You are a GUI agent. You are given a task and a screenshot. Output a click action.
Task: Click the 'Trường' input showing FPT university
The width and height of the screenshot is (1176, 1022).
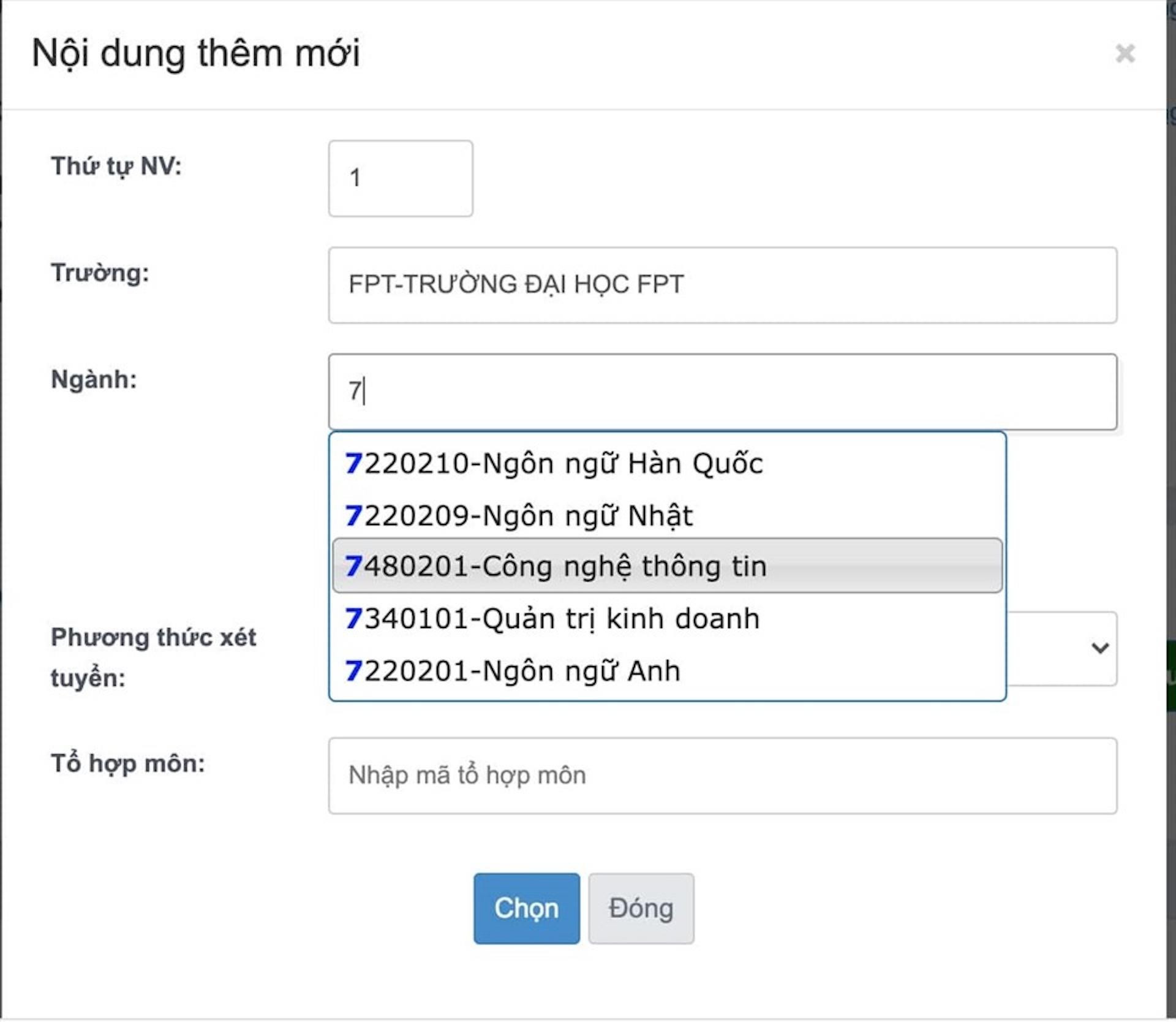coord(723,284)
